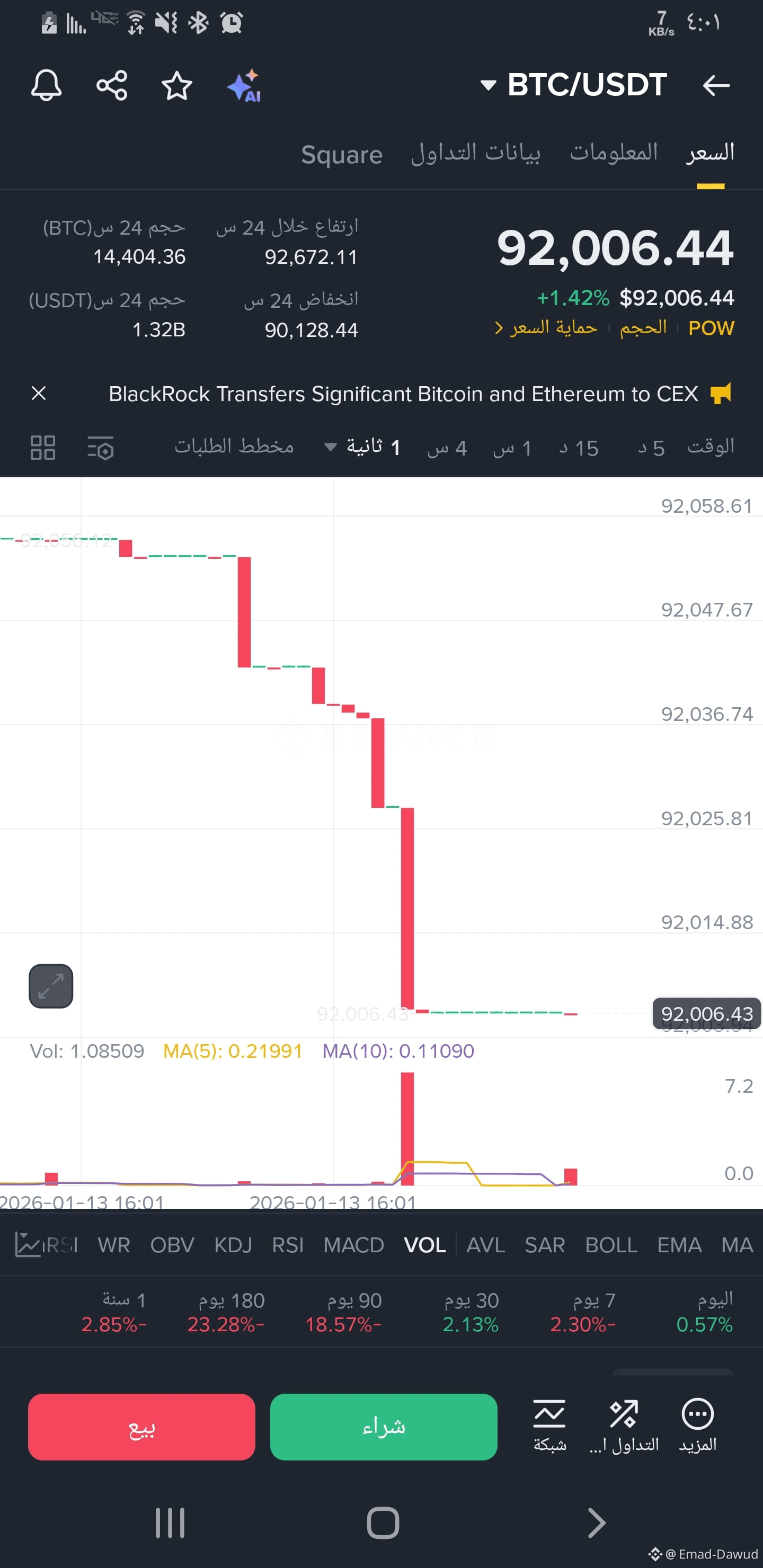Viewport: 763px width, 1568px height.
Task: Open the 1 ثانية interval dropdown
Action: pos(362,448)
